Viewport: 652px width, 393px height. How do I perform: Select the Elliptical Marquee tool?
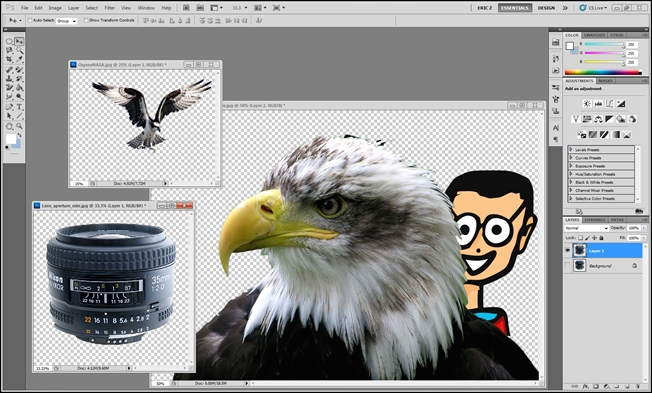pos(9,41)
